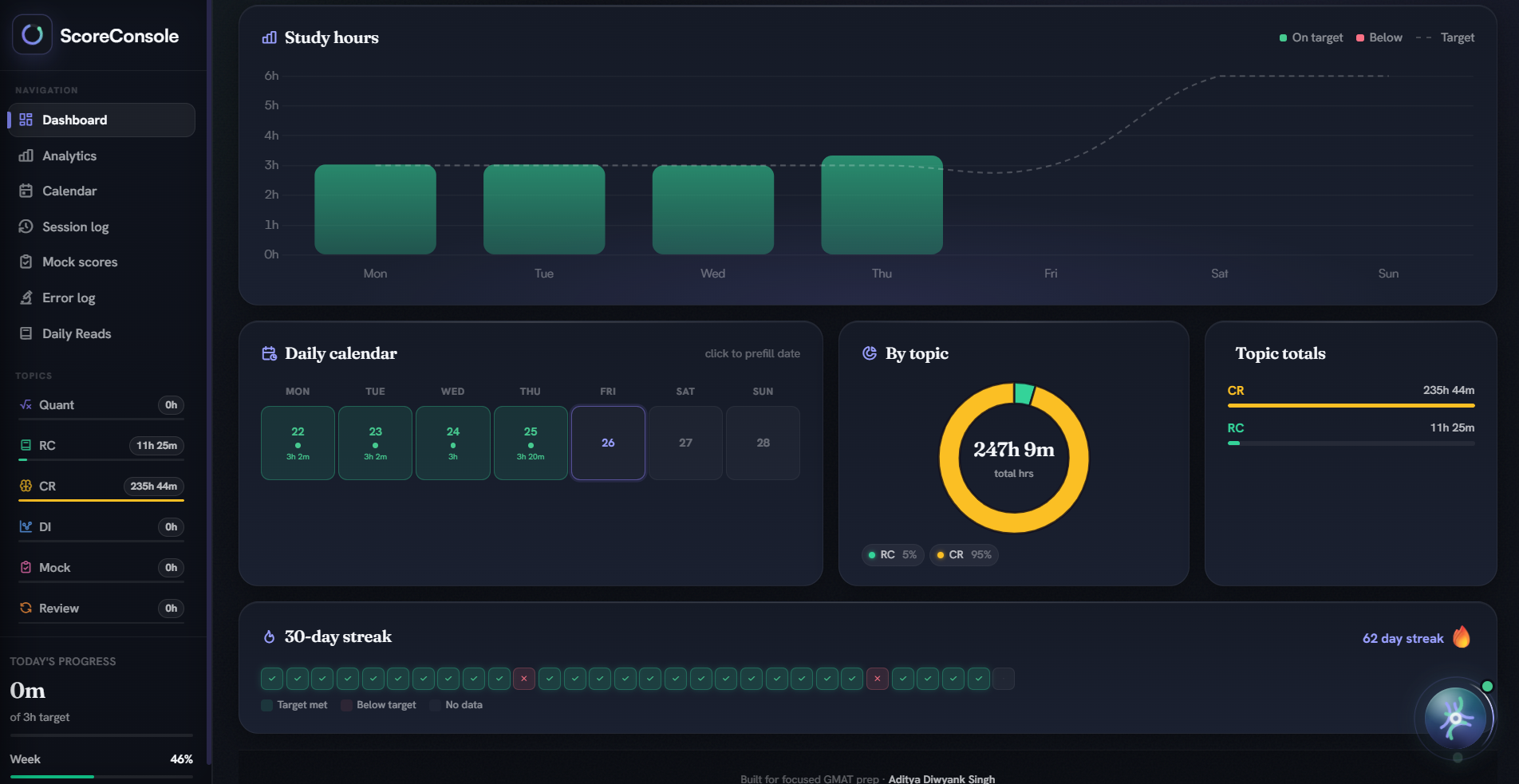Select the Review topic row
The height and width of the screenshot is (784, 1519).
(101, 609)
